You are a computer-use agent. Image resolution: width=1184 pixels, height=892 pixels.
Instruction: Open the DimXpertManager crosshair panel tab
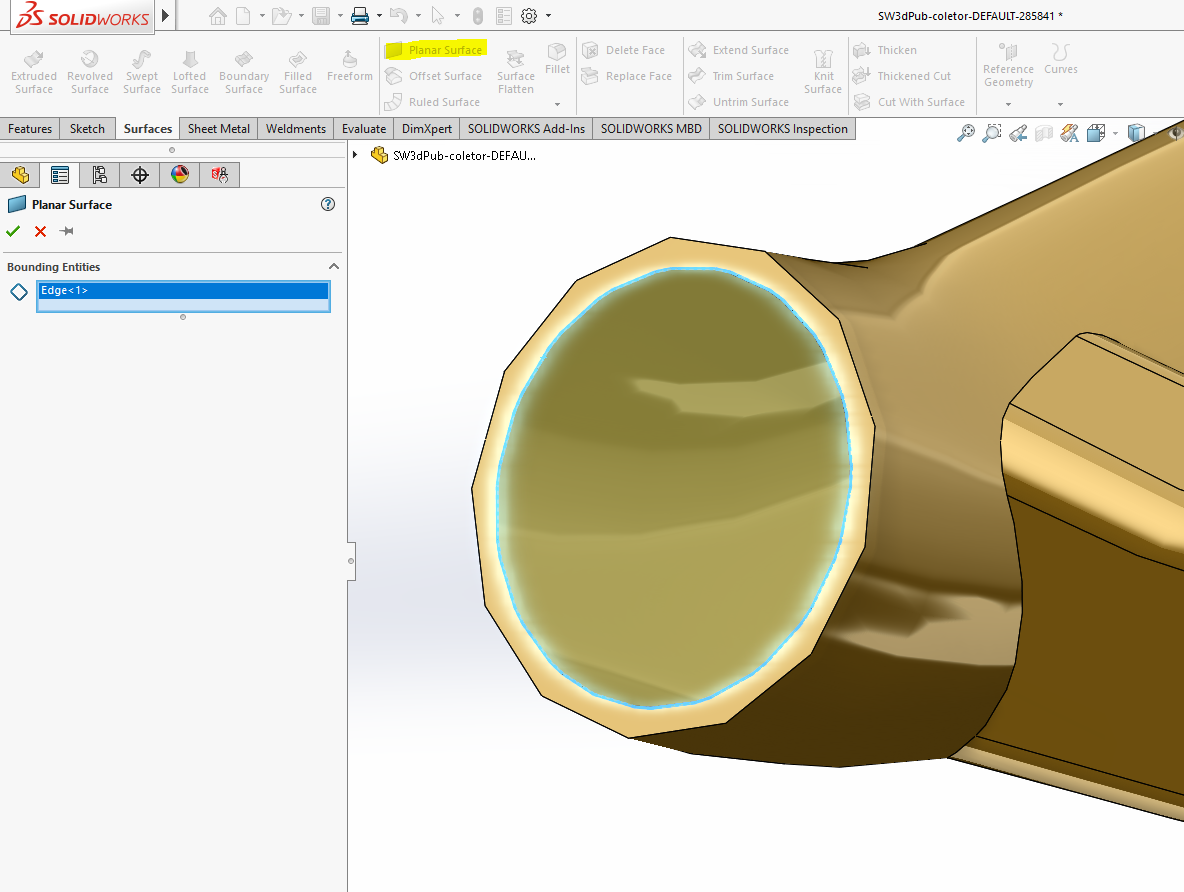point(140,175)
